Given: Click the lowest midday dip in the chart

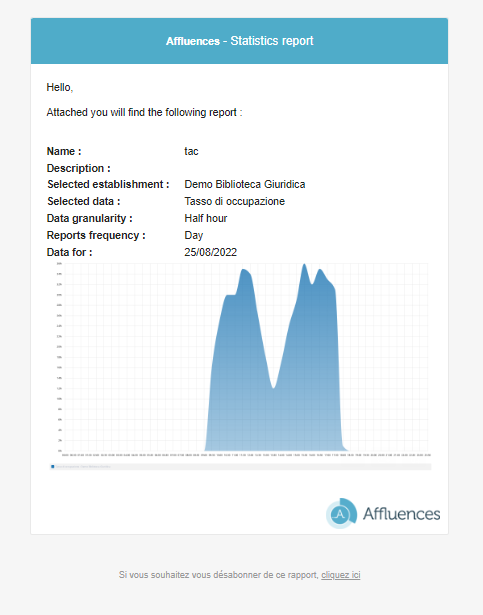Looking at the screenshot, I should tap(273, 387).
